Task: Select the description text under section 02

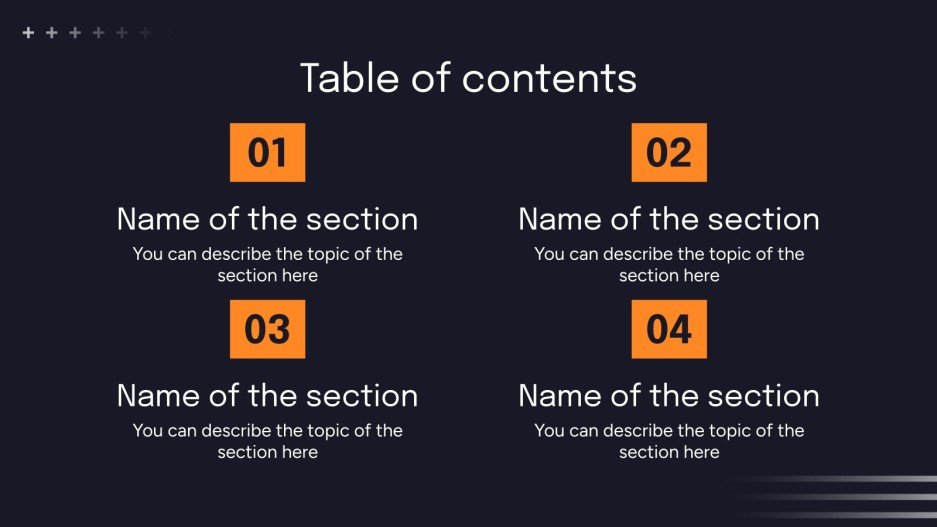Action: [x=669, y=264]
